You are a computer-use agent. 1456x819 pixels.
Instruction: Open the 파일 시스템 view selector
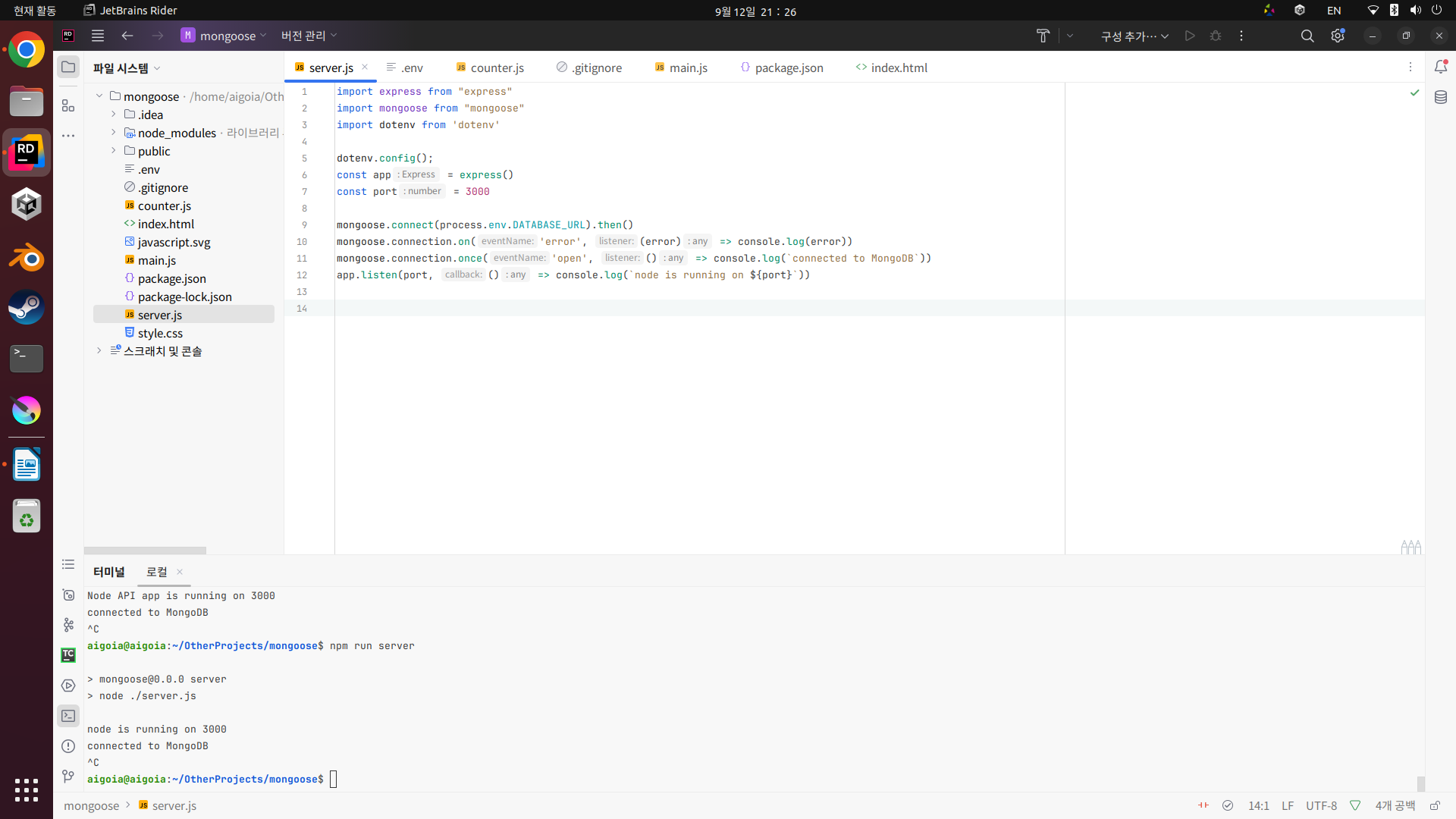[127, 68]
